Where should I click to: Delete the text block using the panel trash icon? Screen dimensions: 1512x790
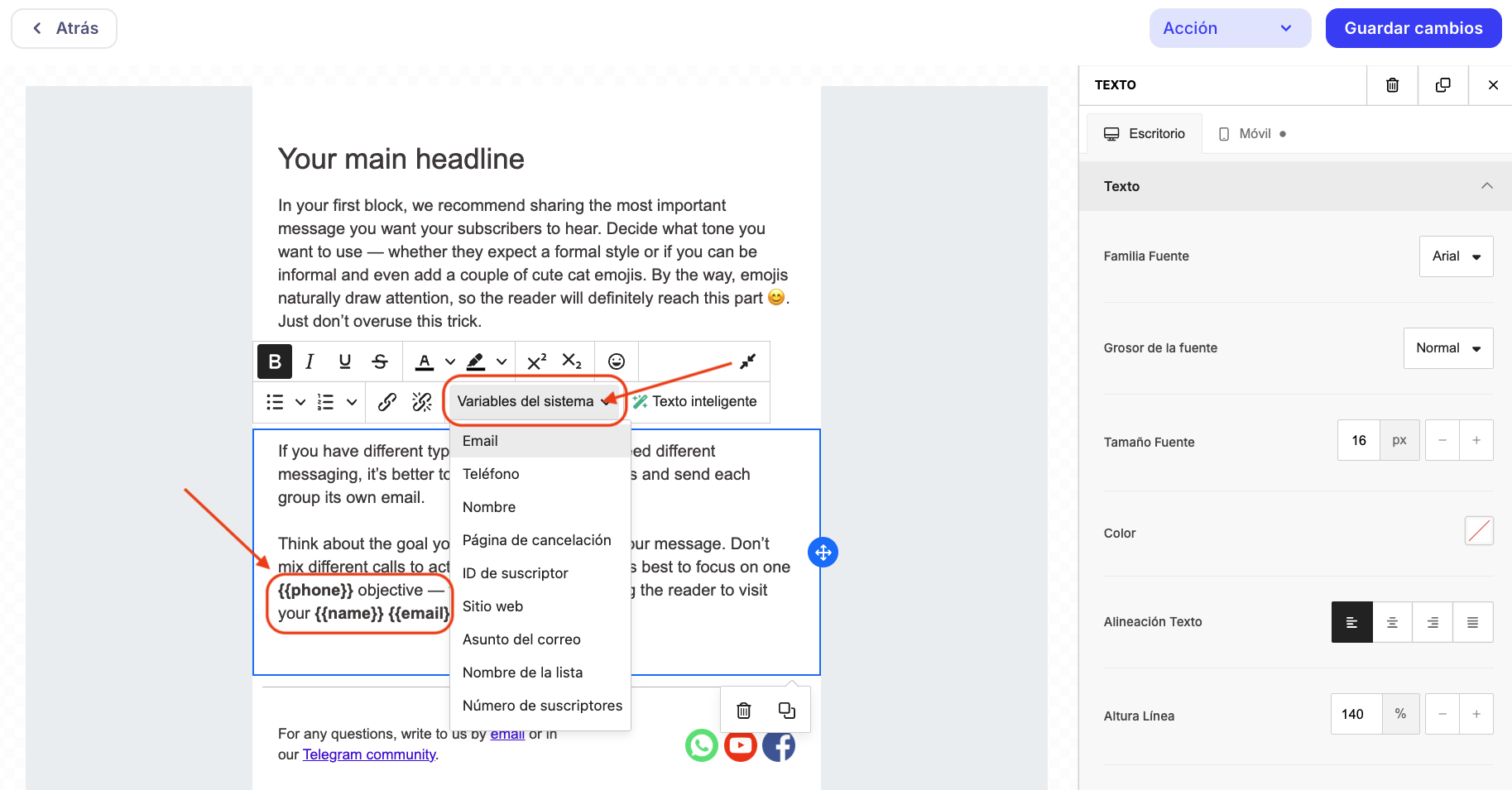(1392, 85)
